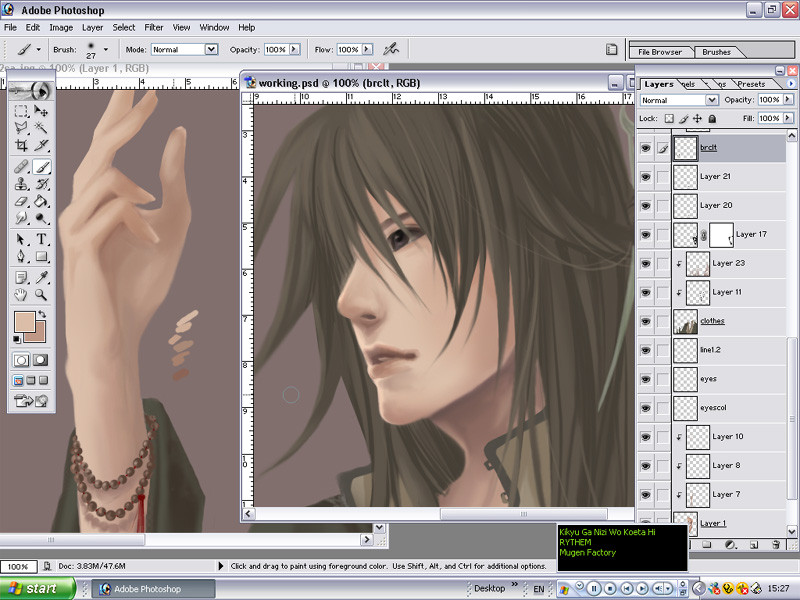Viewport: 800px width, 600px height.
Task: Open the layer Fill arrow
Action: pyautogui.click(x=788, y=118)
